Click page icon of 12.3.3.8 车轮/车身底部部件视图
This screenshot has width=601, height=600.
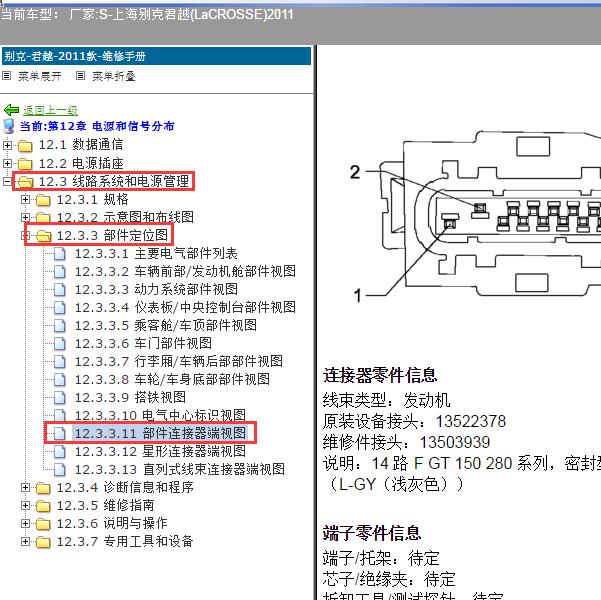pyautogui.click(x=59, y=380)
